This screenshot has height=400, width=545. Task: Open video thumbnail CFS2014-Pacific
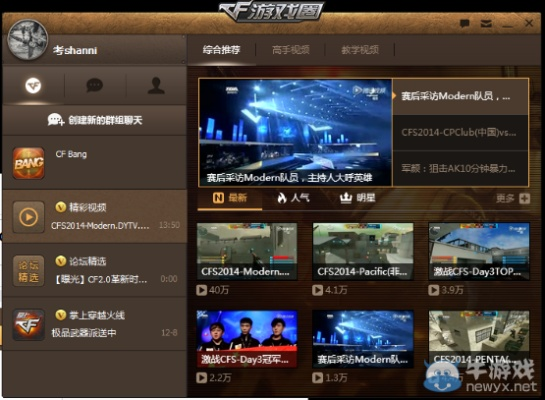[x=363, y=251]
